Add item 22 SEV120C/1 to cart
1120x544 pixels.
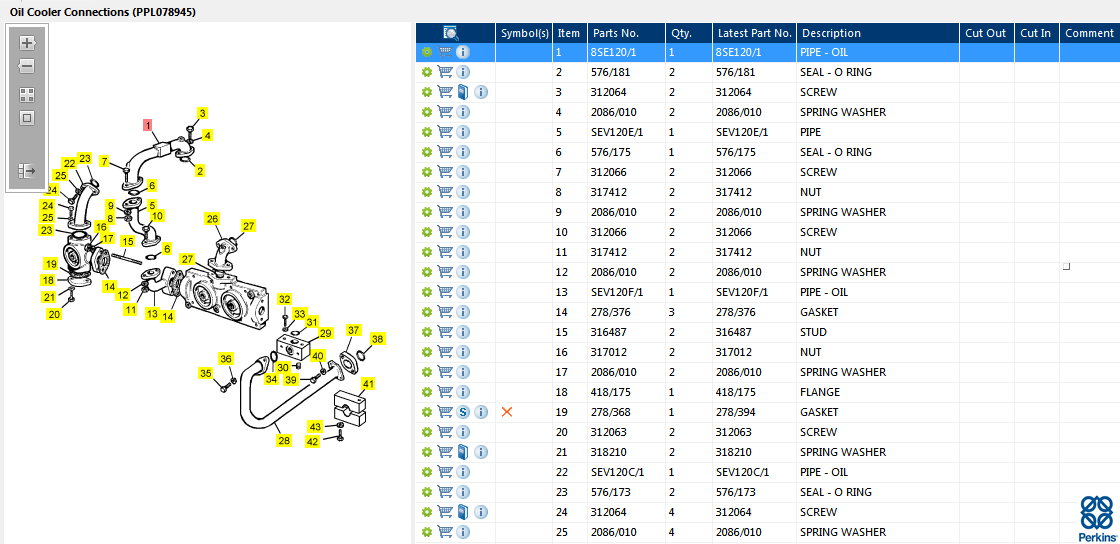(x=445, y=472)
